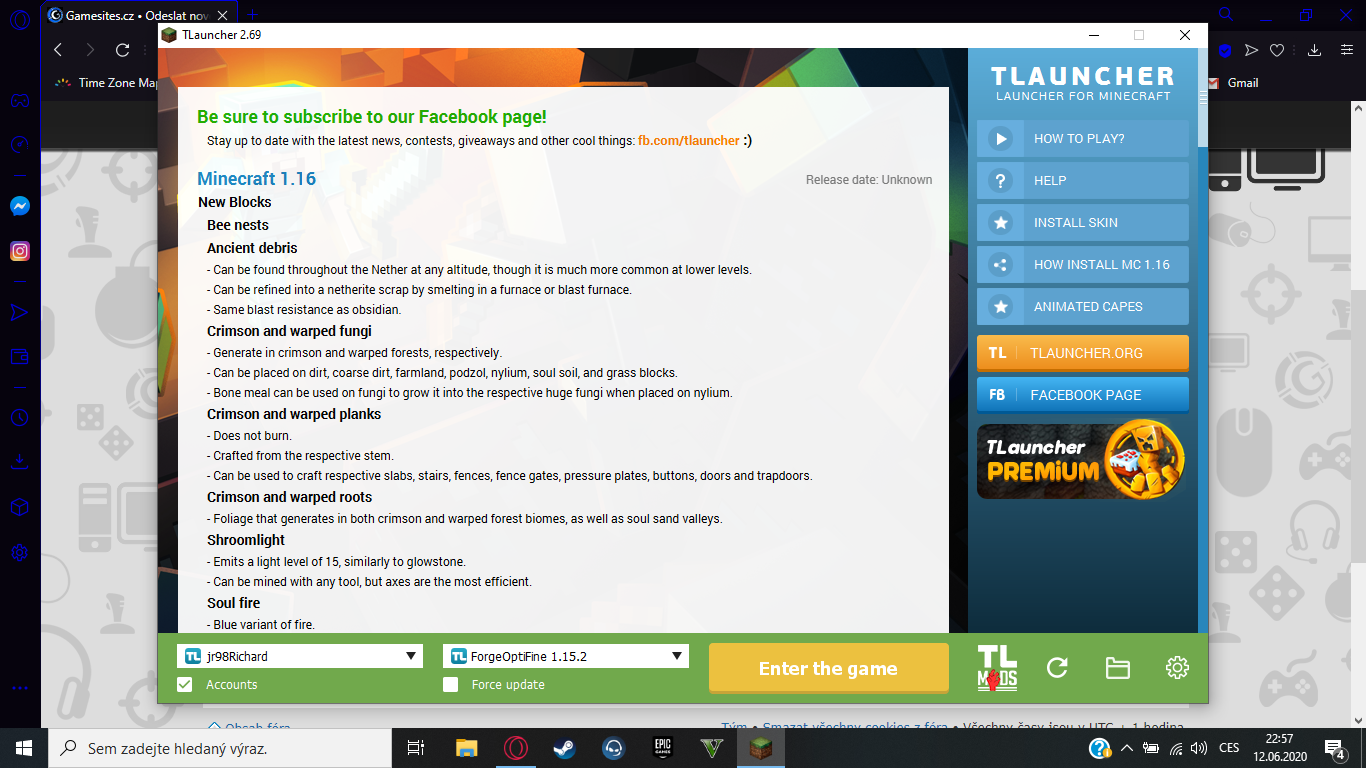The width and height of the screenshot is (1366, 768).
Task: Uncheck the Accounts checkbox
Action: coord(185,685)
